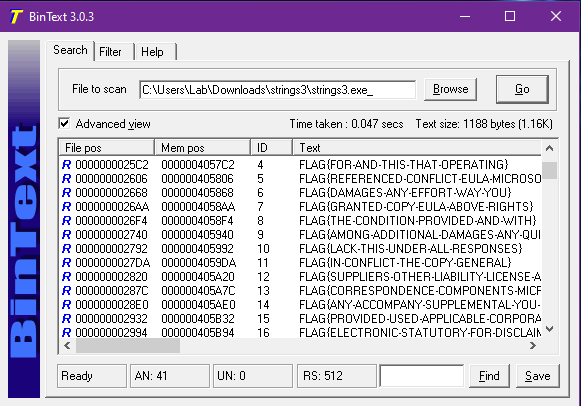Start the scan with Go button
Screen dimensions: 581x406
coord(522,89)
